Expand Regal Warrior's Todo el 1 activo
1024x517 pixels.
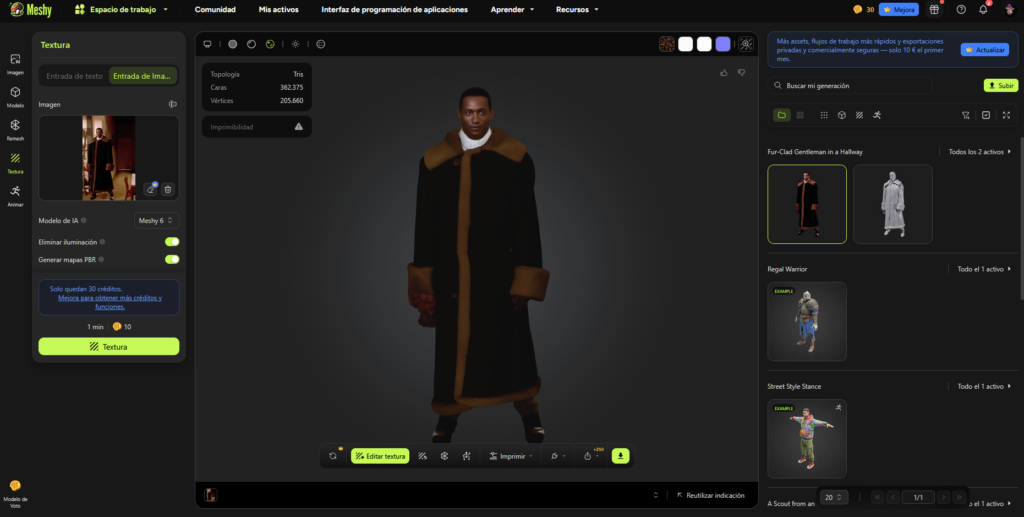(984, 269)
